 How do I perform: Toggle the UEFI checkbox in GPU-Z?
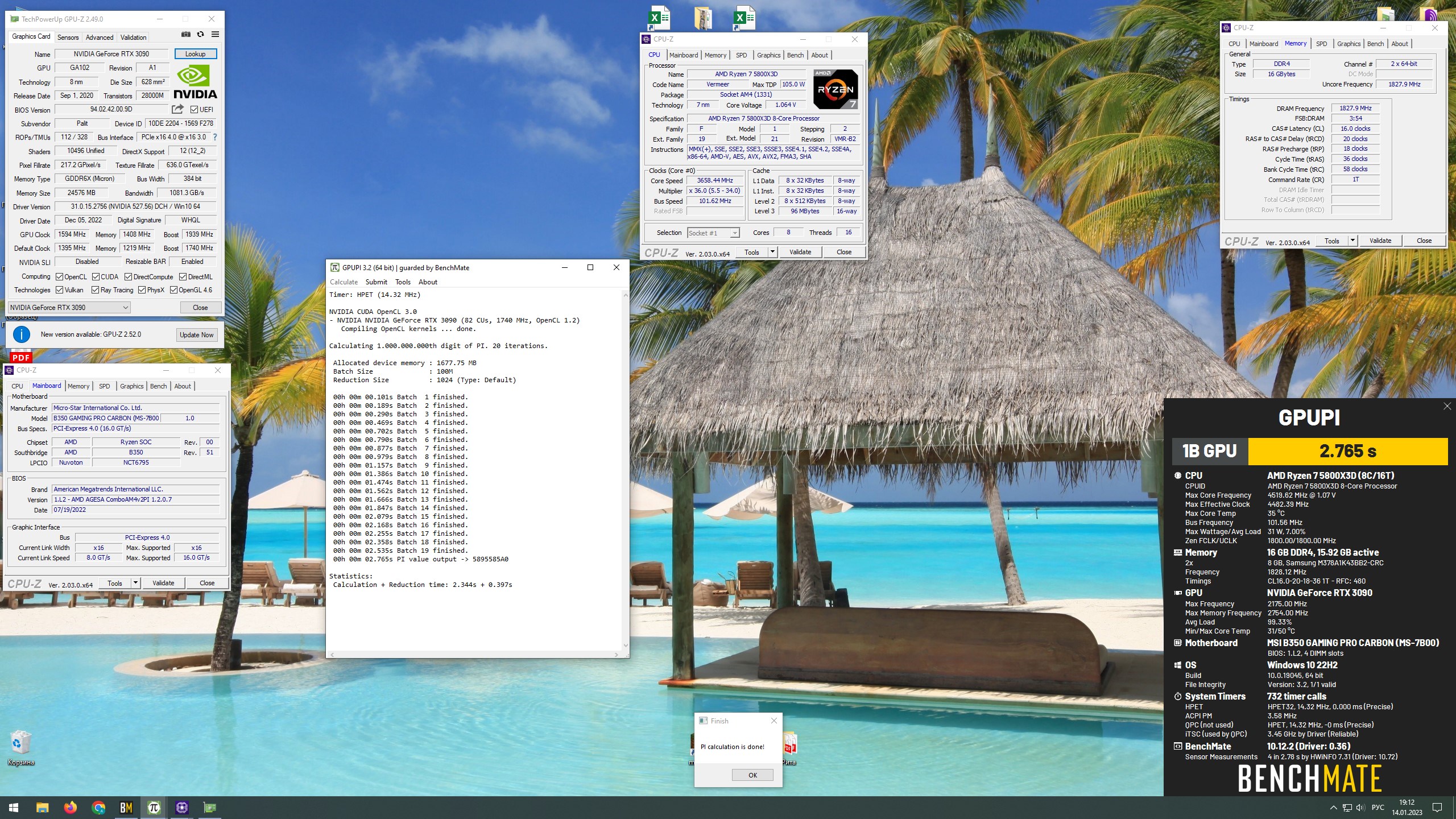point(195,110)
